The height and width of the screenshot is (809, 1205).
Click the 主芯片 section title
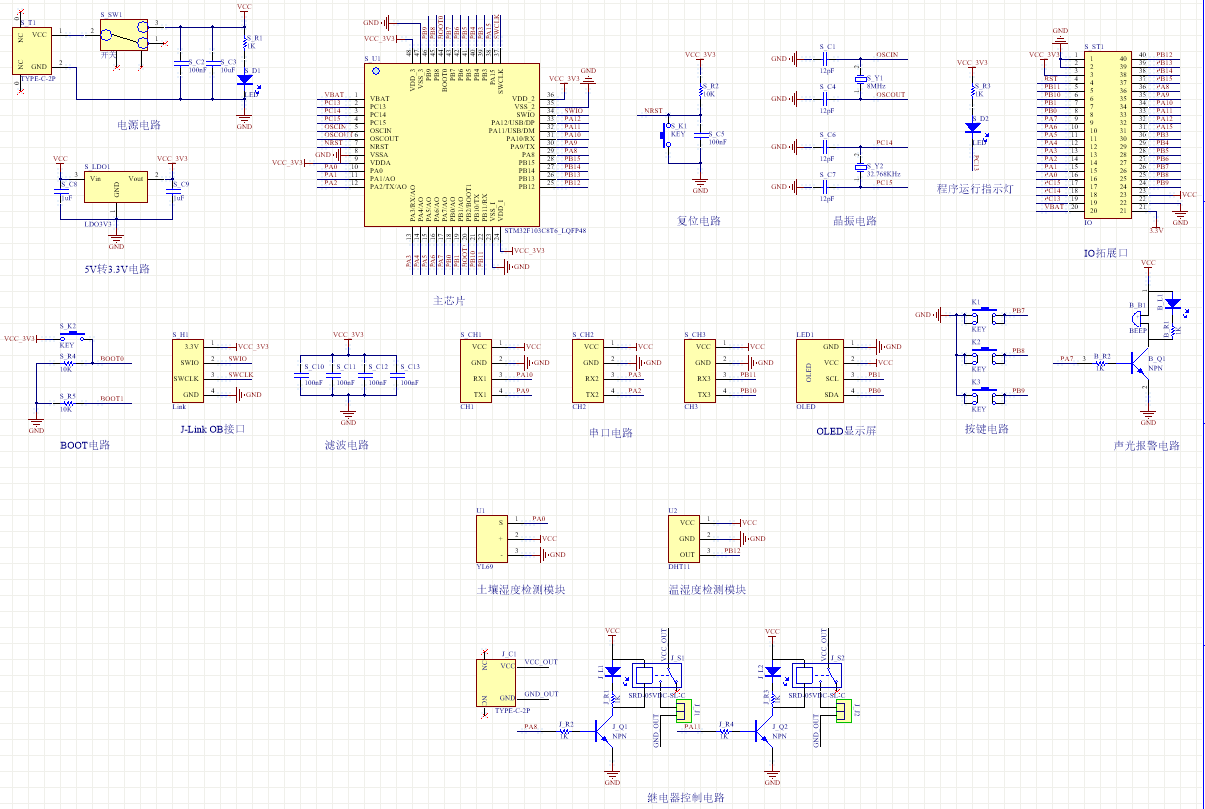(x=449, y=300)
